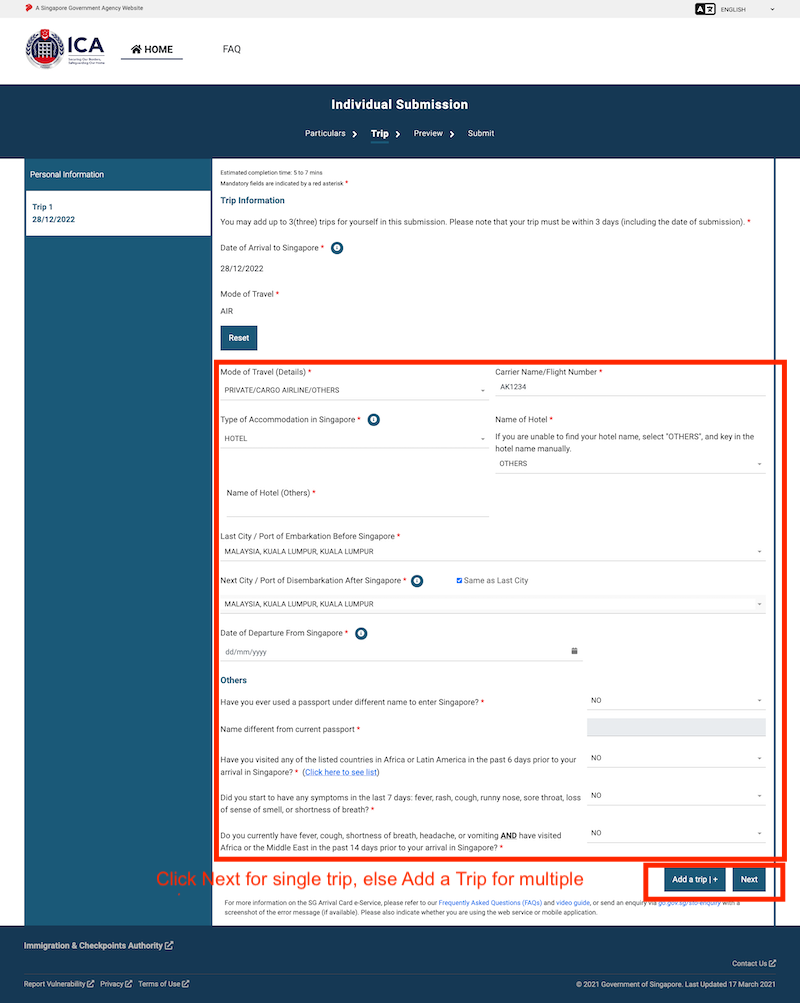
Task: Click info icon beside Next City label
Action: coord(417,581)
